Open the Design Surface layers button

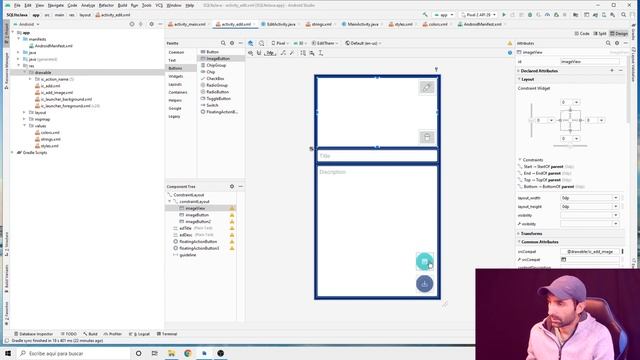click(251, 43)
